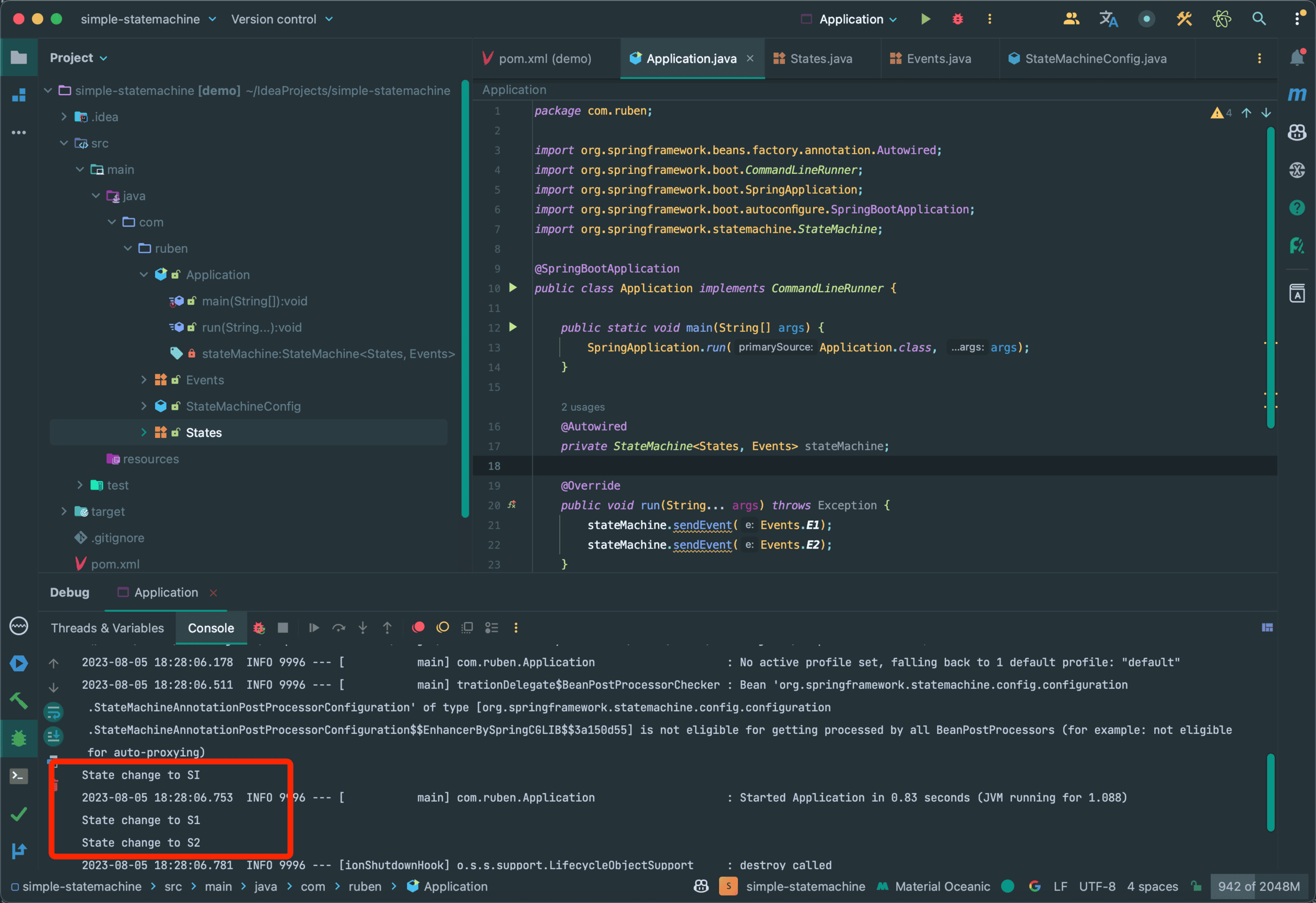Click Step Over in debug toolbar
The height and width of the screenshot is (903, 1316).
[338, 627]
